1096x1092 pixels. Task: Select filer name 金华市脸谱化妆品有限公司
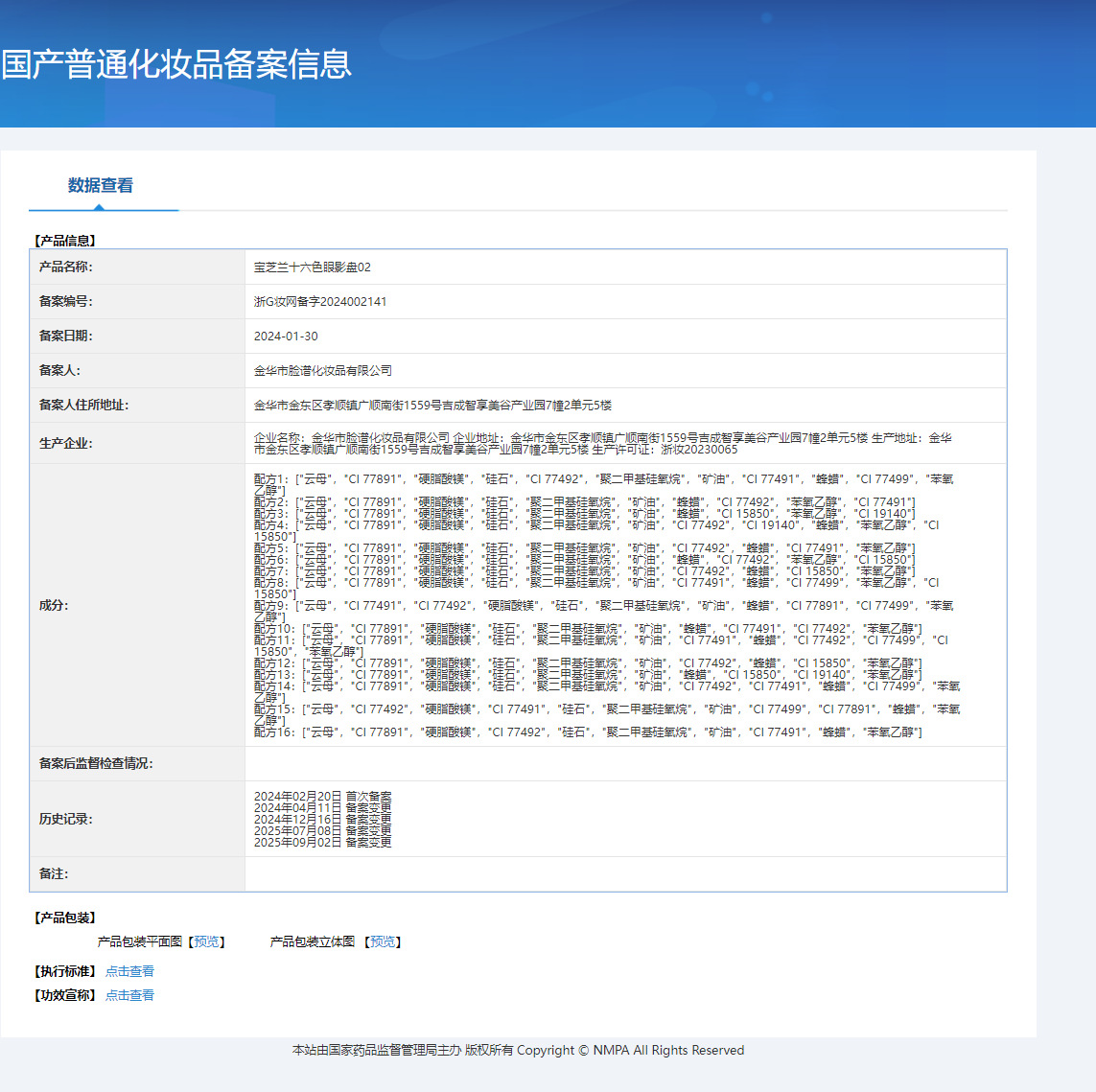[323, 370]
